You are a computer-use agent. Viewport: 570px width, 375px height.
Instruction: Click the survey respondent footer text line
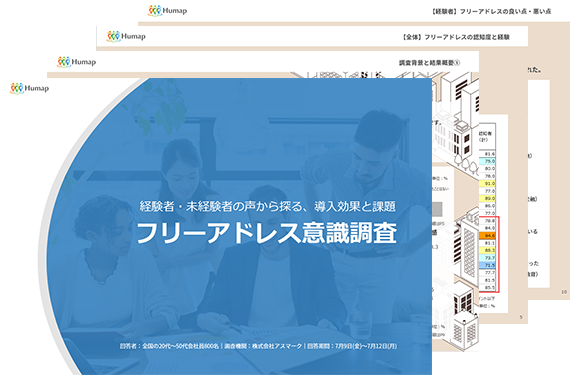pyautogui.click(x=258, y=346)
